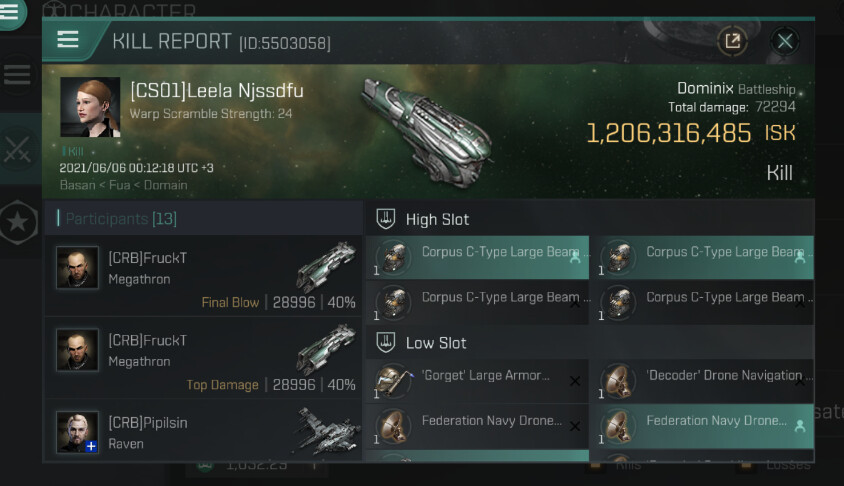
Task: Inspect the destroyed Dominix ship image
Action: [x=427, y=128]
